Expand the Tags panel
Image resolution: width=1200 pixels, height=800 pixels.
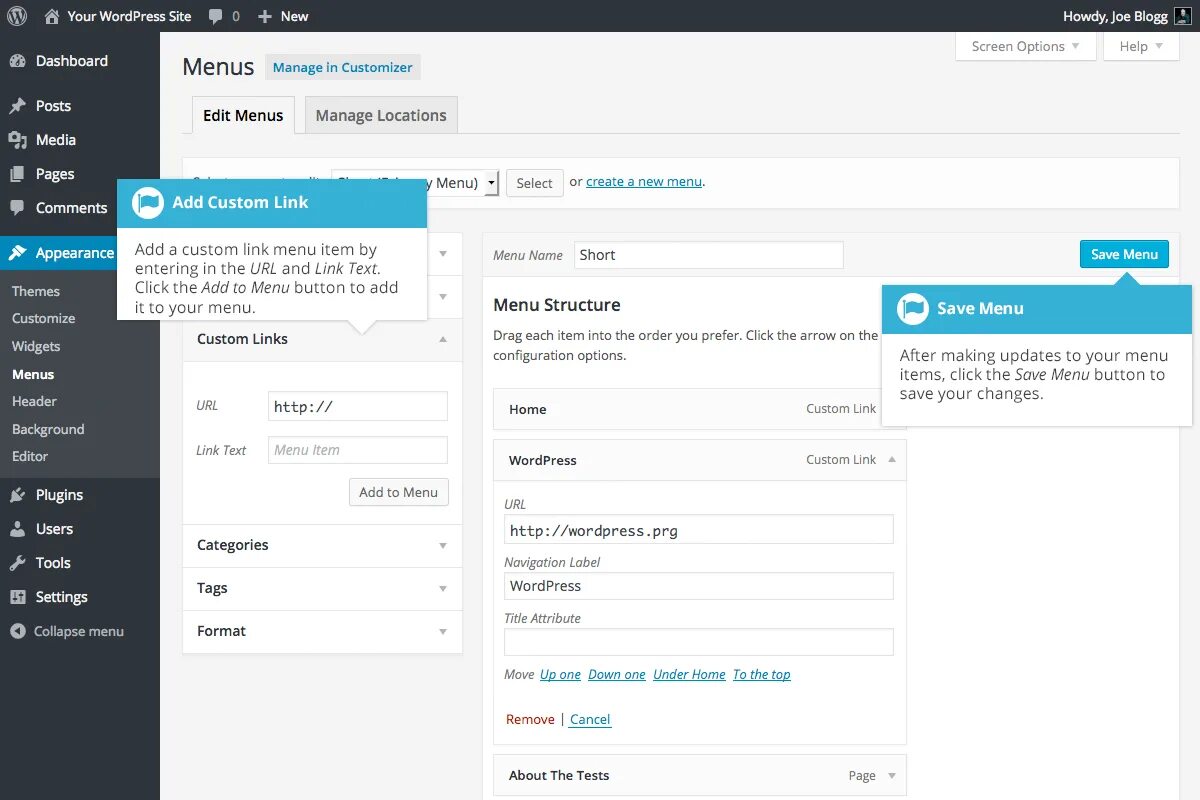coord(443,589)
